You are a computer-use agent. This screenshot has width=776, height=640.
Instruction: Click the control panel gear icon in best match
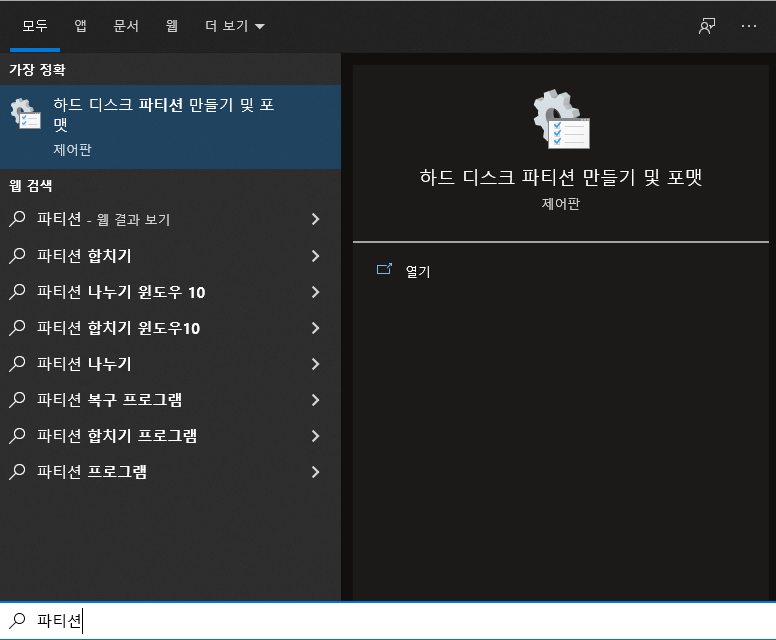pos(26,114)
